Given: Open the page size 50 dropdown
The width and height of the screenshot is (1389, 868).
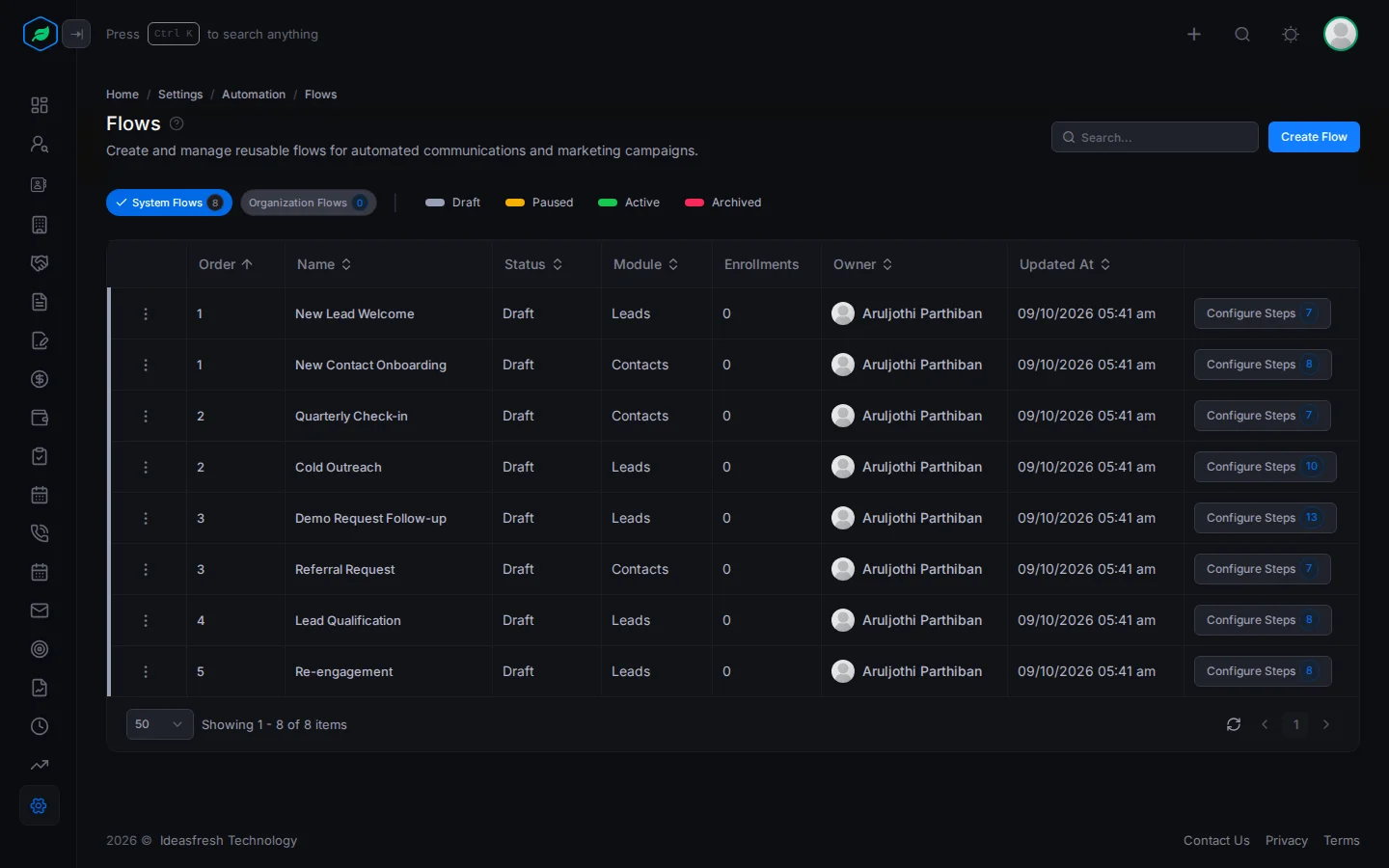Looking at the screenshot, I should [160, 724].
